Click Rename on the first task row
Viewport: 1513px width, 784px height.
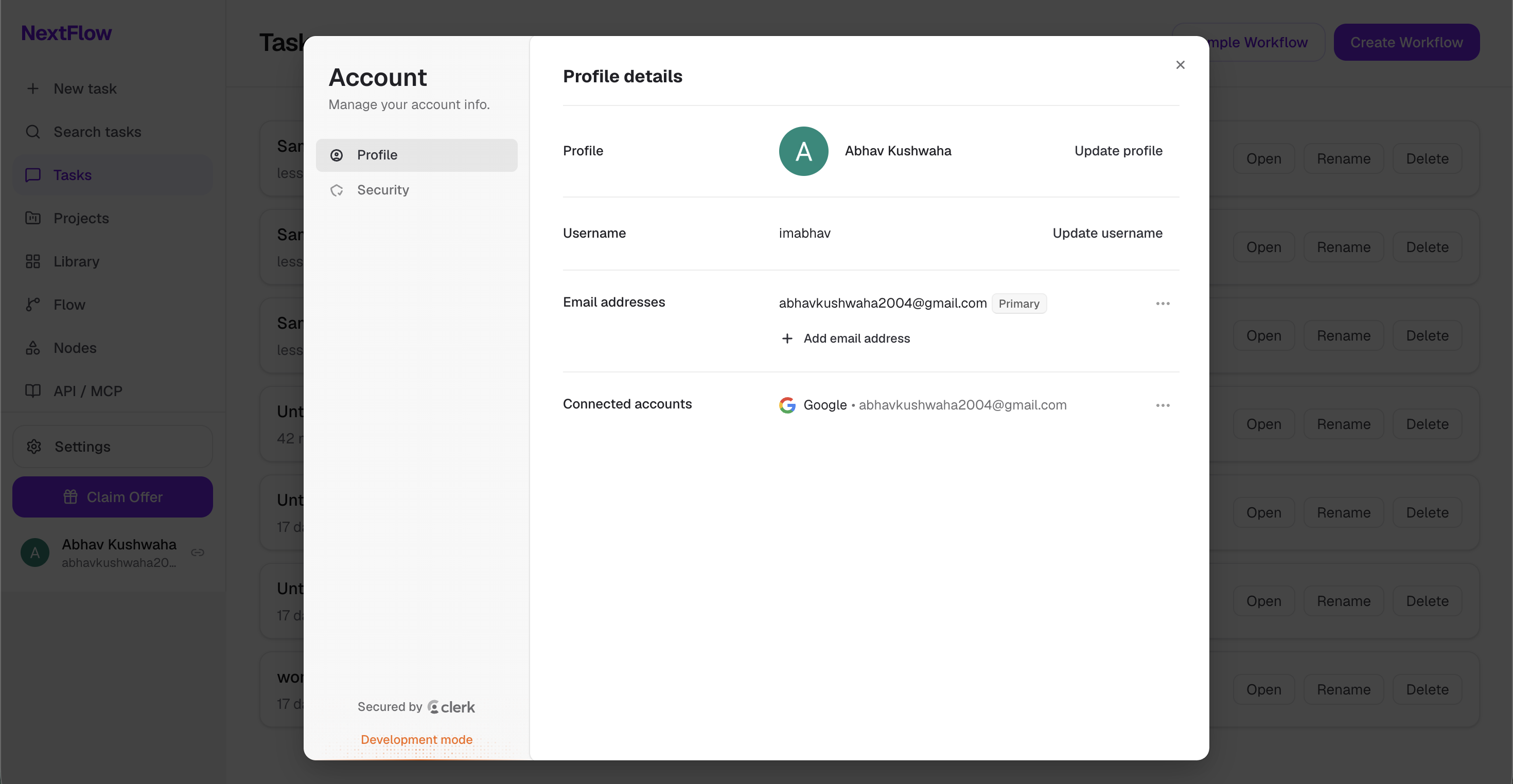(x=1343, y=158)
